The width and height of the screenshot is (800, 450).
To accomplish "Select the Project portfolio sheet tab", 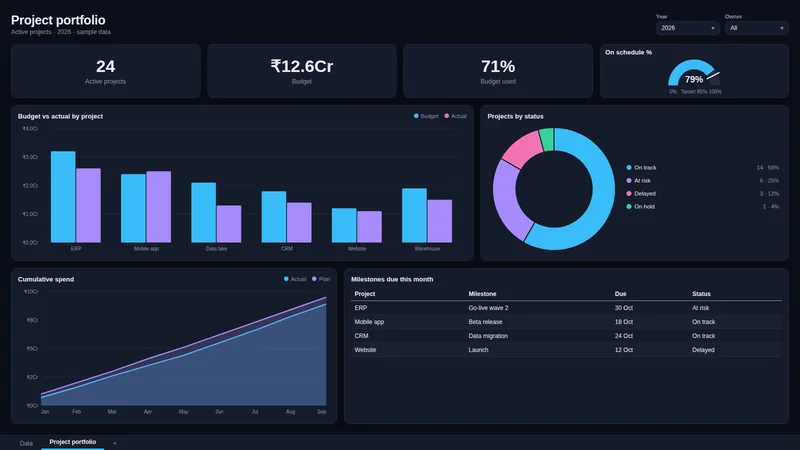I will click(x=72, y=442).
